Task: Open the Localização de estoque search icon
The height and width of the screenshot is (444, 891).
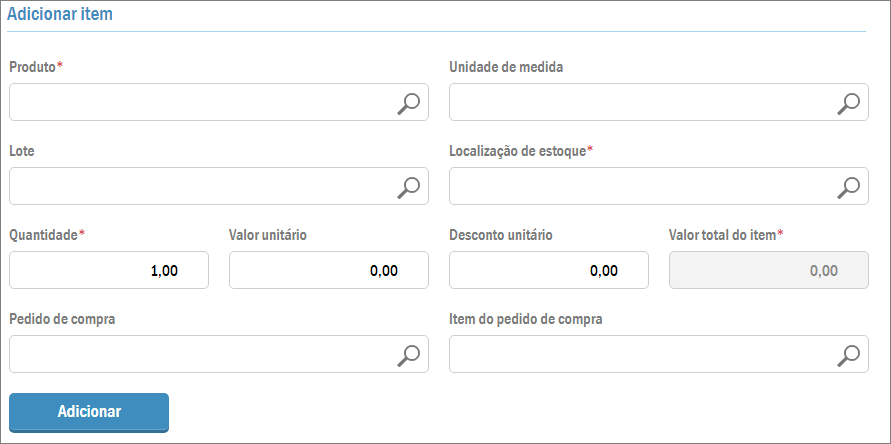Action: 848,187
